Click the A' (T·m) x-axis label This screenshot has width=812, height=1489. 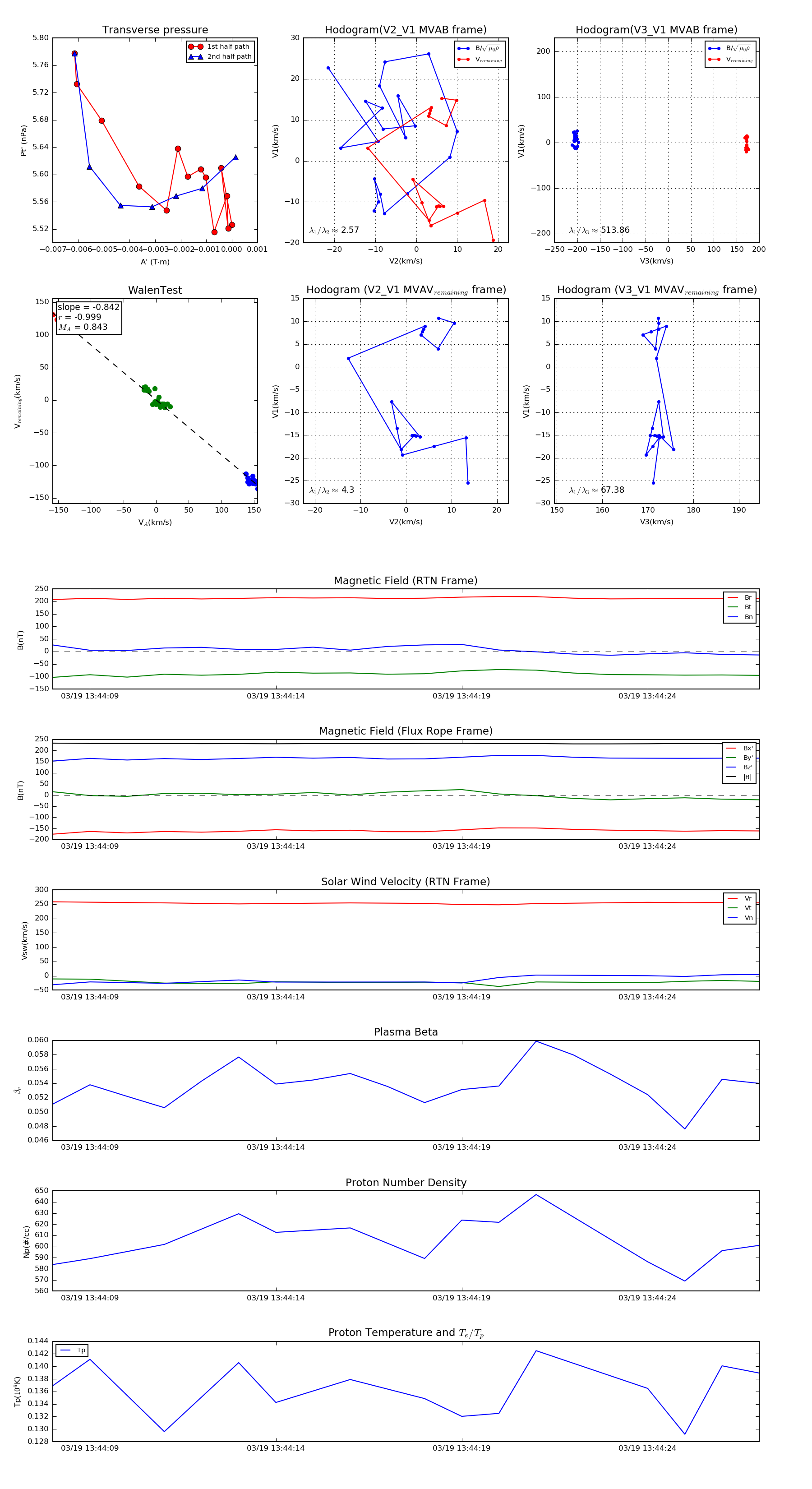[155, 262]
